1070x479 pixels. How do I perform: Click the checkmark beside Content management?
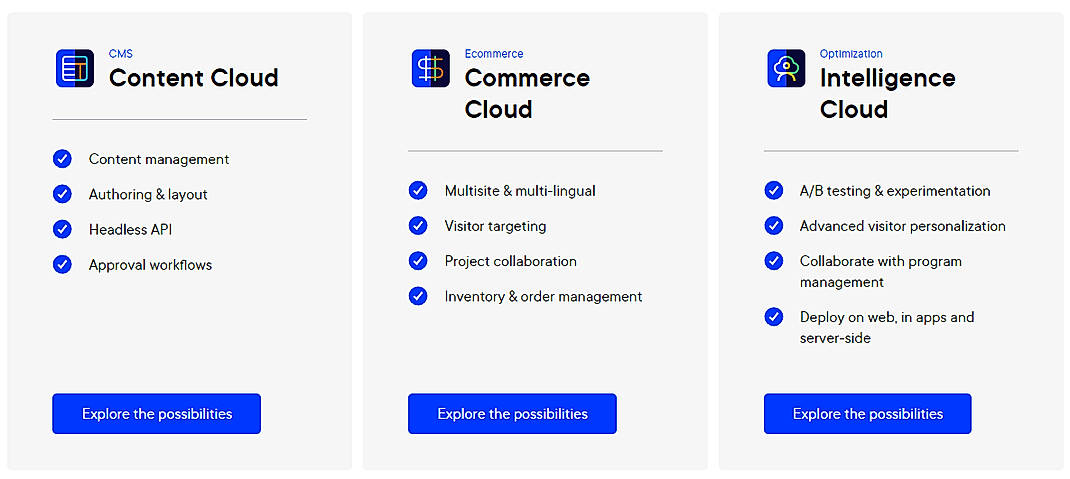(x=62, y=159)
